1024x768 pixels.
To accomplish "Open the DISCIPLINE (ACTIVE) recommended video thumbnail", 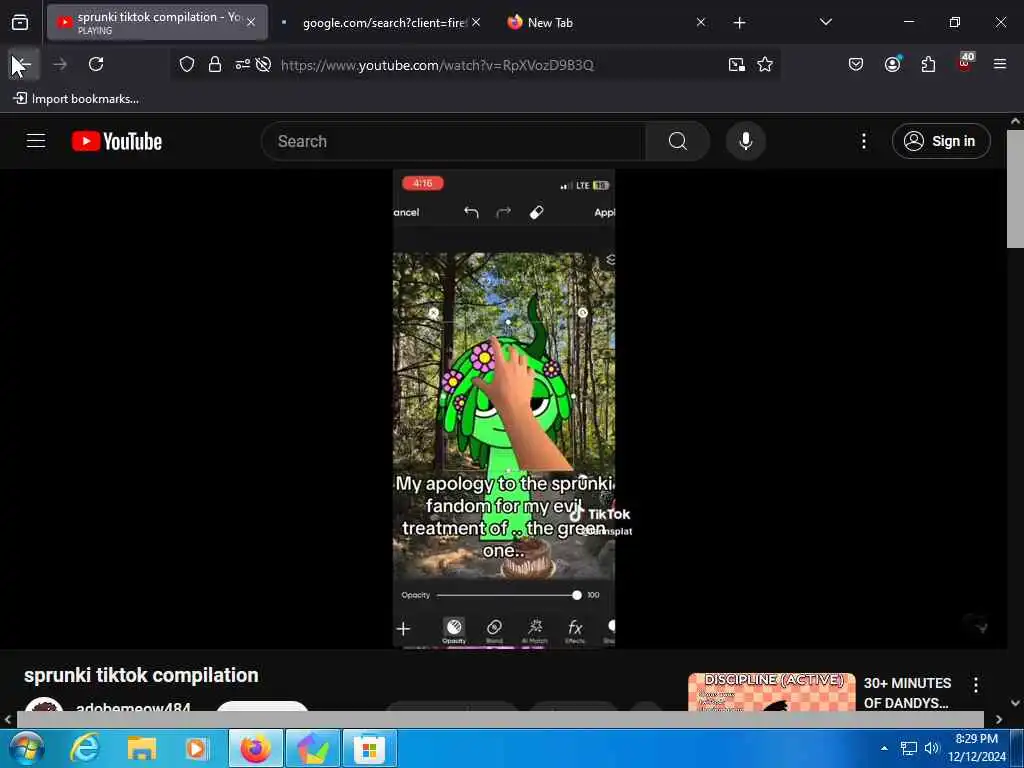I will pos(771,692).
